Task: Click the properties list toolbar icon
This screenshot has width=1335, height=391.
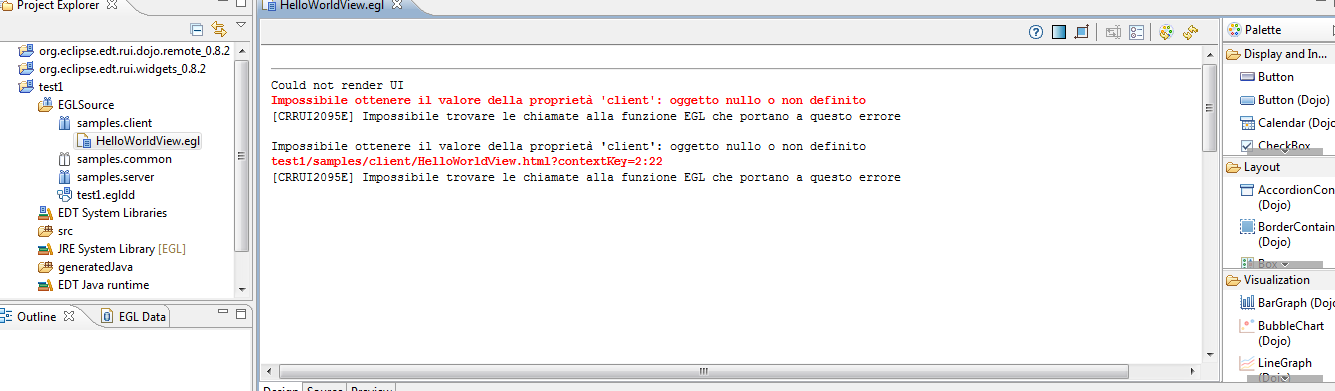Action: coord(1136,32)
